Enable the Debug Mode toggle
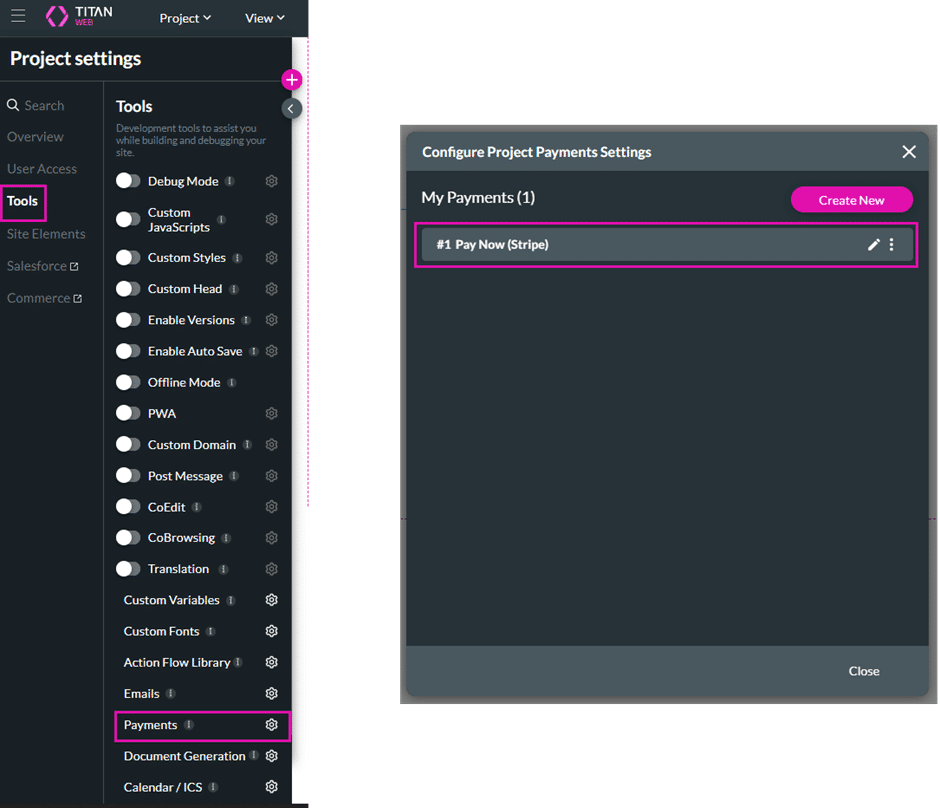Viewport: 940px width, 808px height. pos(128,181)
